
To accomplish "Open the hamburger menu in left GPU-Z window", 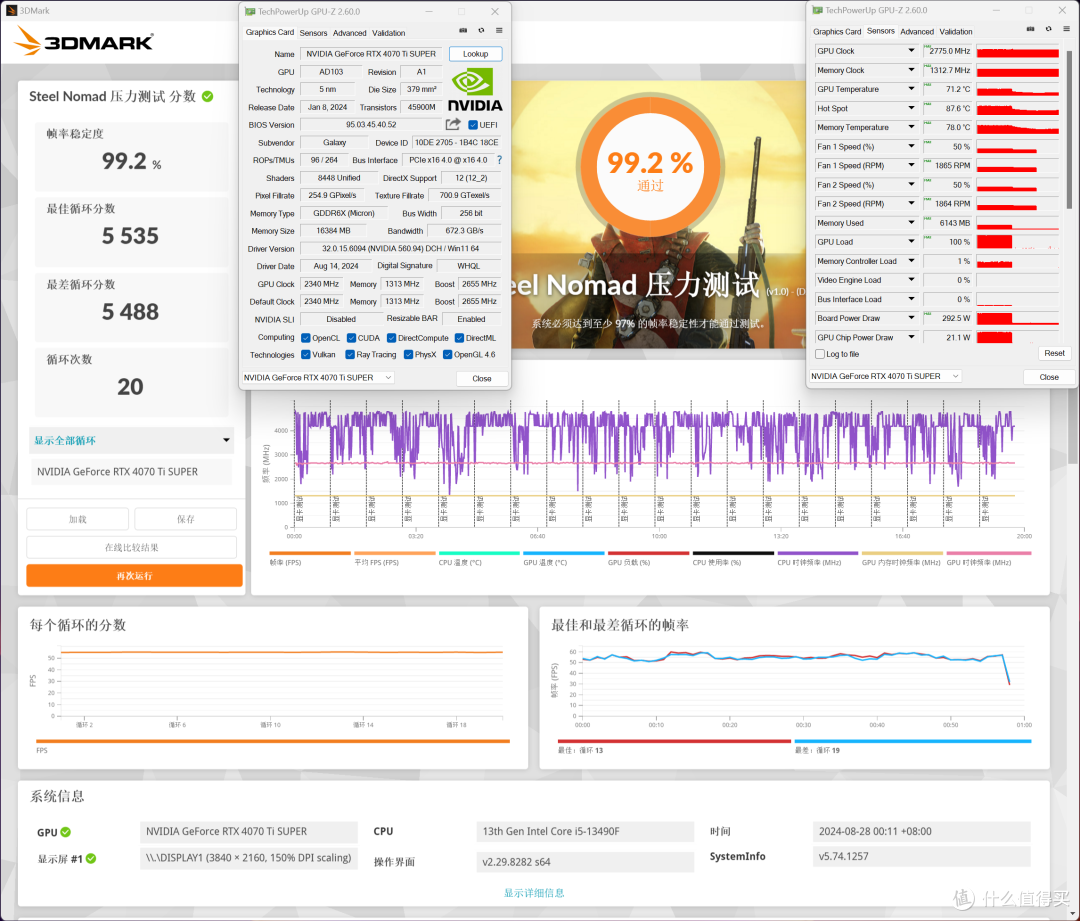I will tap(499, 31).
